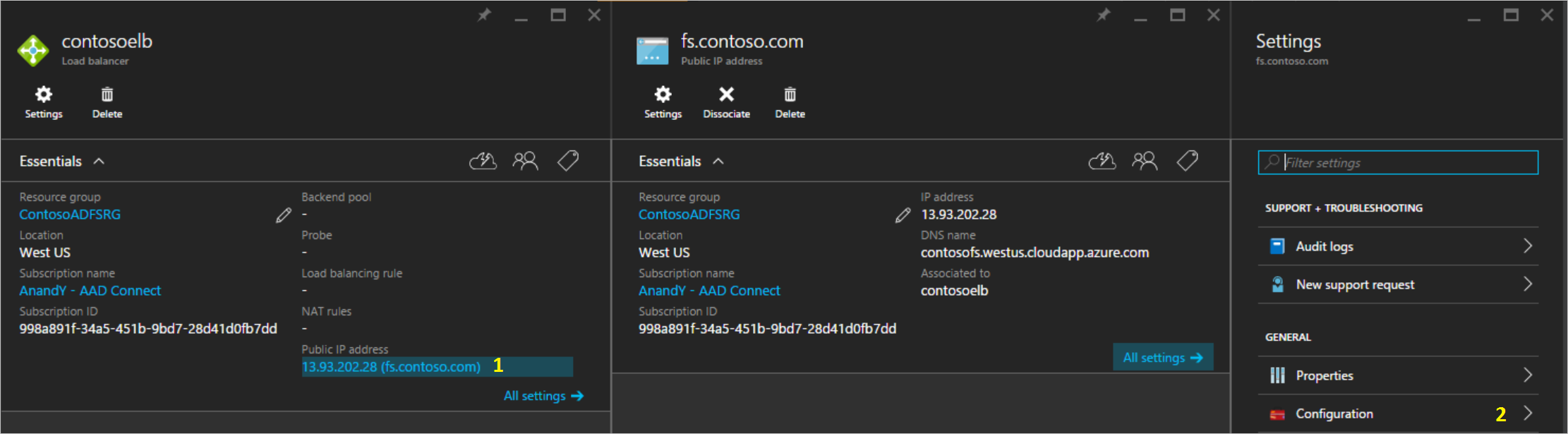Maximize the contosoelb blade

pos(558,15)
